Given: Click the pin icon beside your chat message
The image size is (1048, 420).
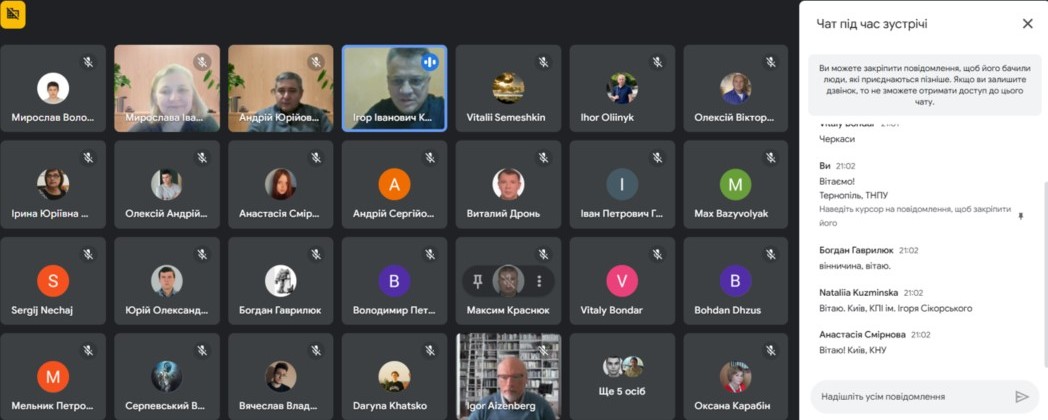Looking at the screenshot, I should point(1020,216).
